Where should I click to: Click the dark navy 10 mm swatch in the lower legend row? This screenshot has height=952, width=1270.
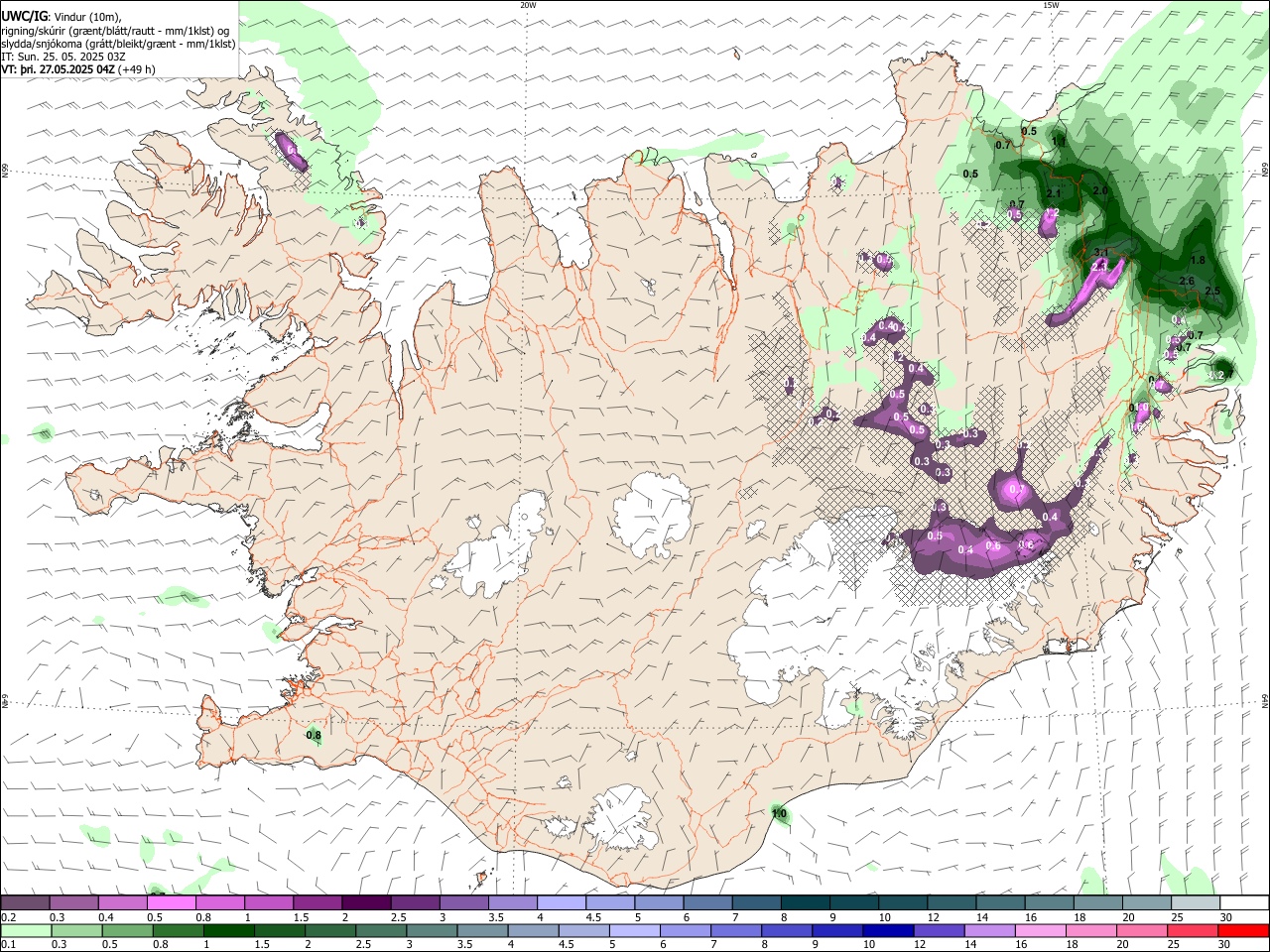(889, 931)
